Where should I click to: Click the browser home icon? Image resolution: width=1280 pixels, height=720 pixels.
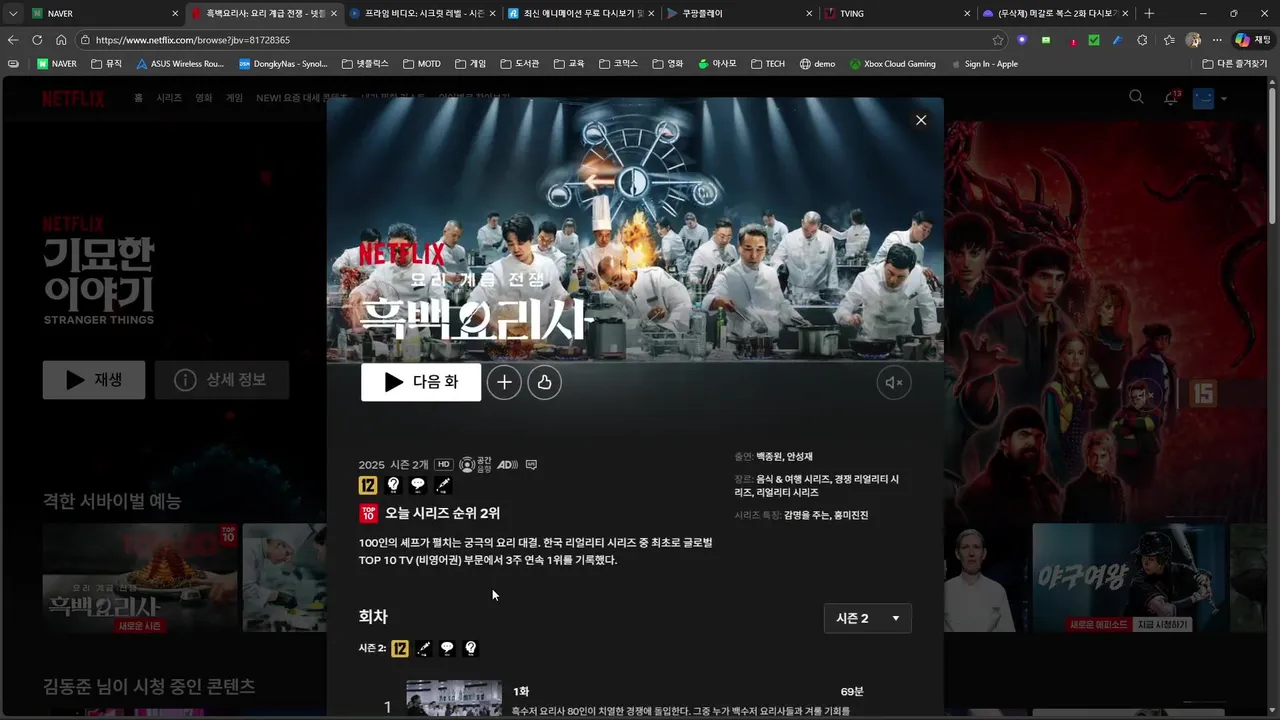tap(61, 40)
